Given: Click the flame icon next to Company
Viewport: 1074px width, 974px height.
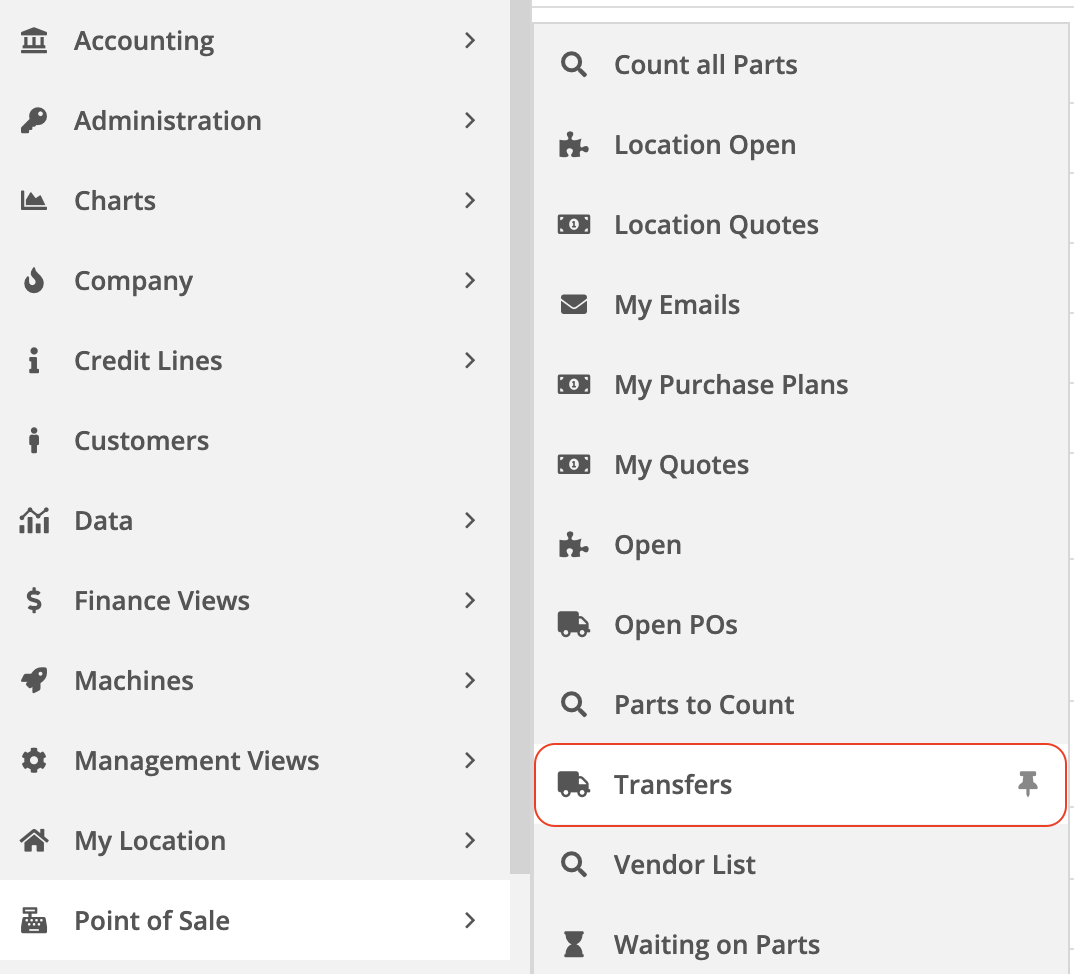Looking at the screenshot, I should pyautogui.click(x=34, y=281).
